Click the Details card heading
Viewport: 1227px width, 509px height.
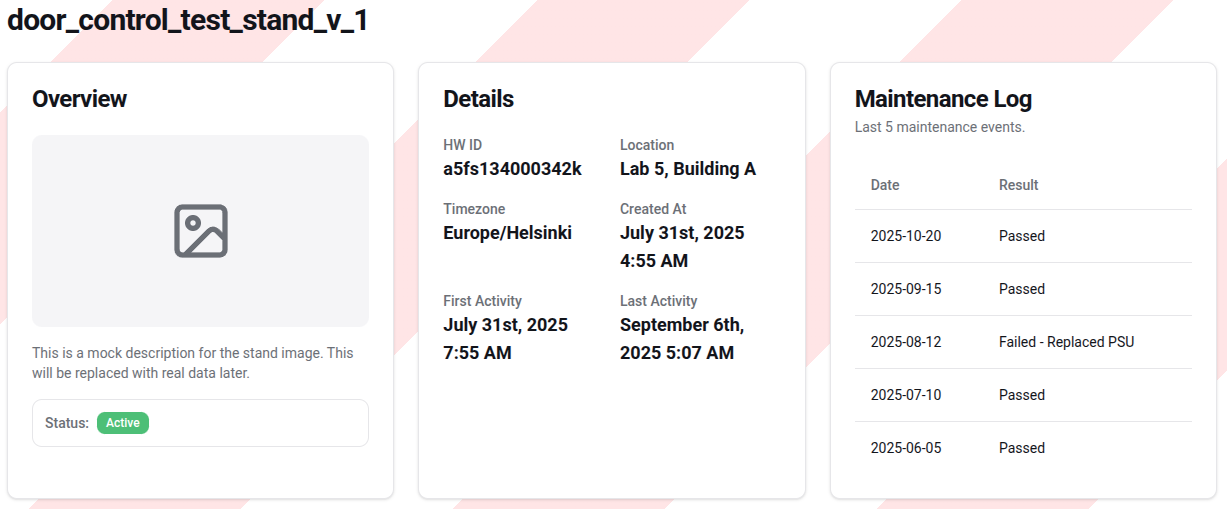click(478, 99)
